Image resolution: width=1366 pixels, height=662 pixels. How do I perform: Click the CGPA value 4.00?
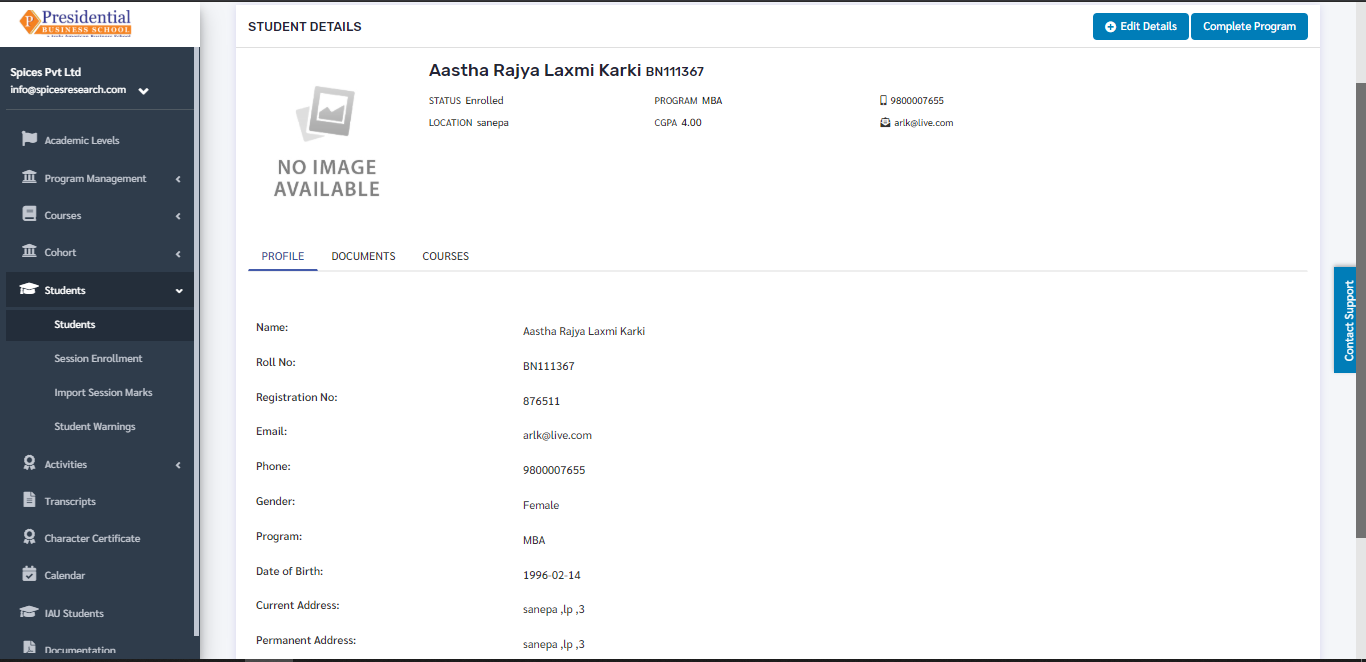pos(691,123)
